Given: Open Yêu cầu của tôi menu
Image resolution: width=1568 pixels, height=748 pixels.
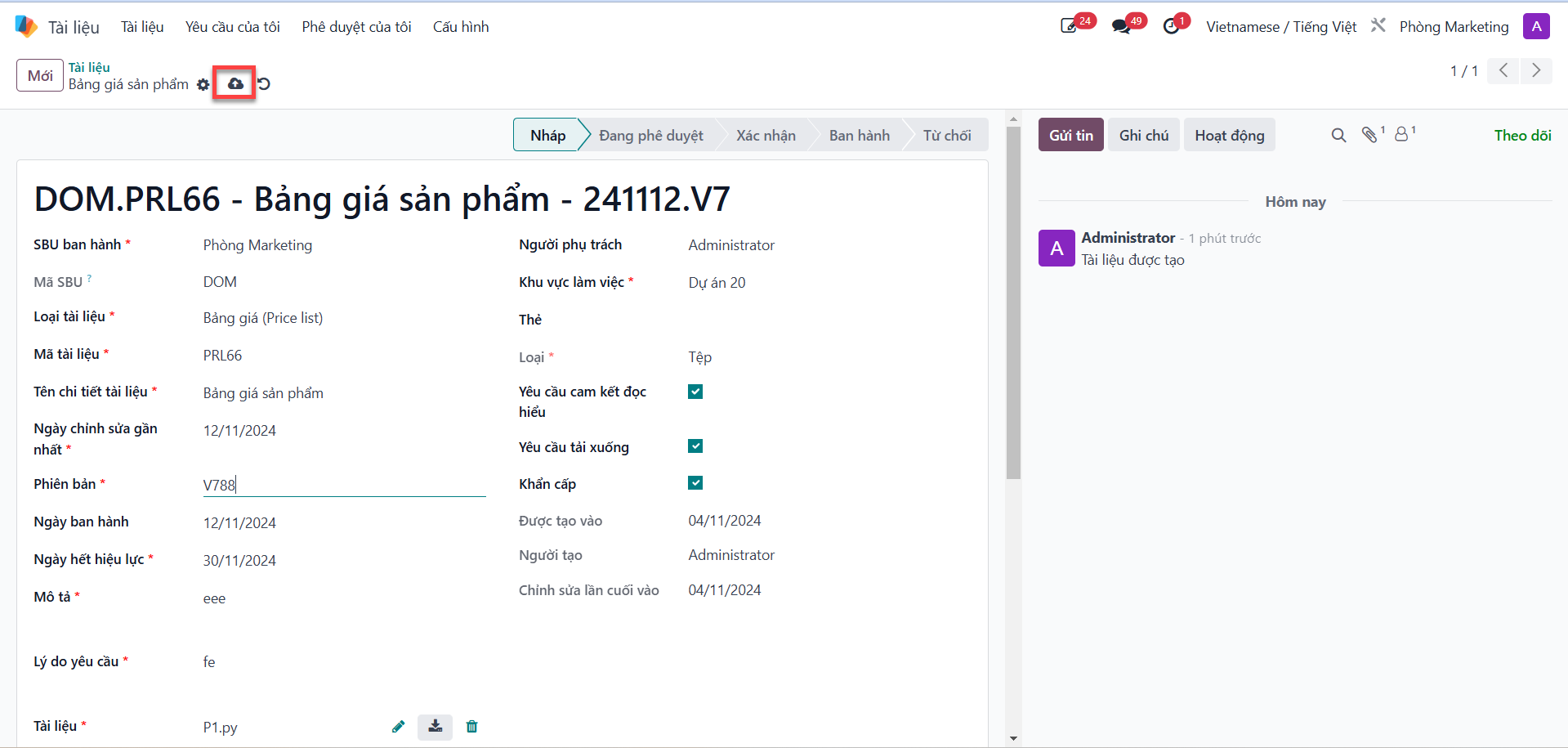Looking at the screenshot, I should click(x=233, y=27).
